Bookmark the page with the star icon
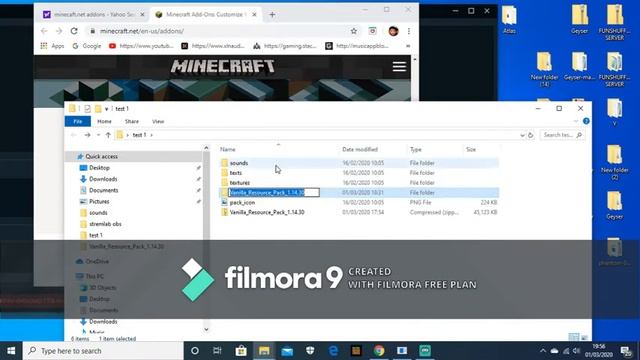Viewport: 640px width, 360px height. tap(354, 31)
